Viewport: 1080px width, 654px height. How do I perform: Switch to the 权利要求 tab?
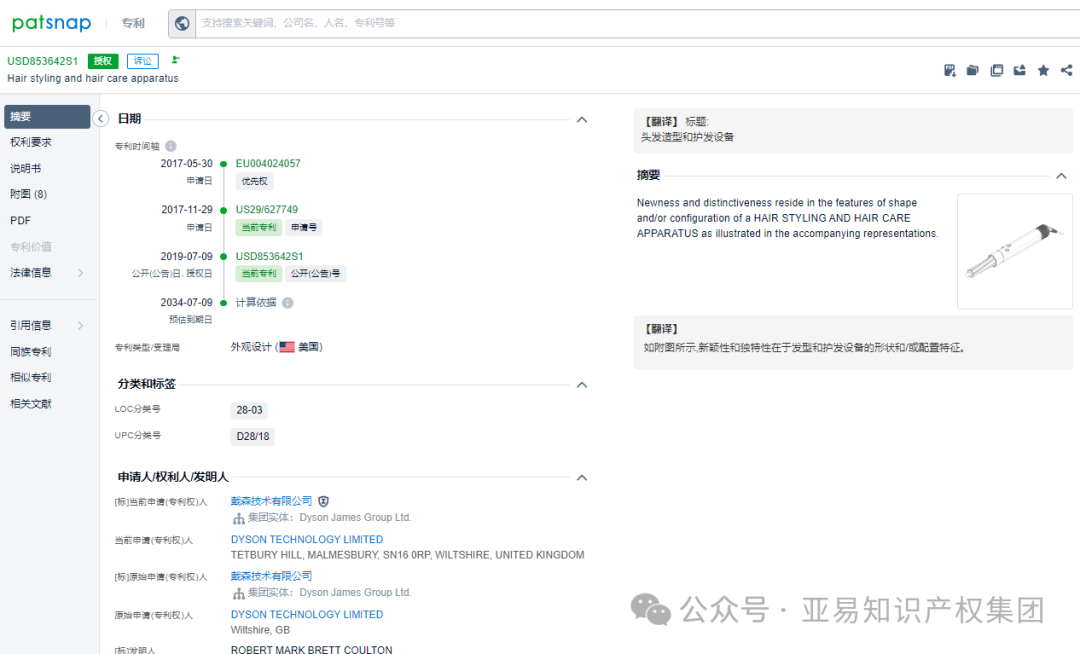pyautogui.click(x=31, y=143)
